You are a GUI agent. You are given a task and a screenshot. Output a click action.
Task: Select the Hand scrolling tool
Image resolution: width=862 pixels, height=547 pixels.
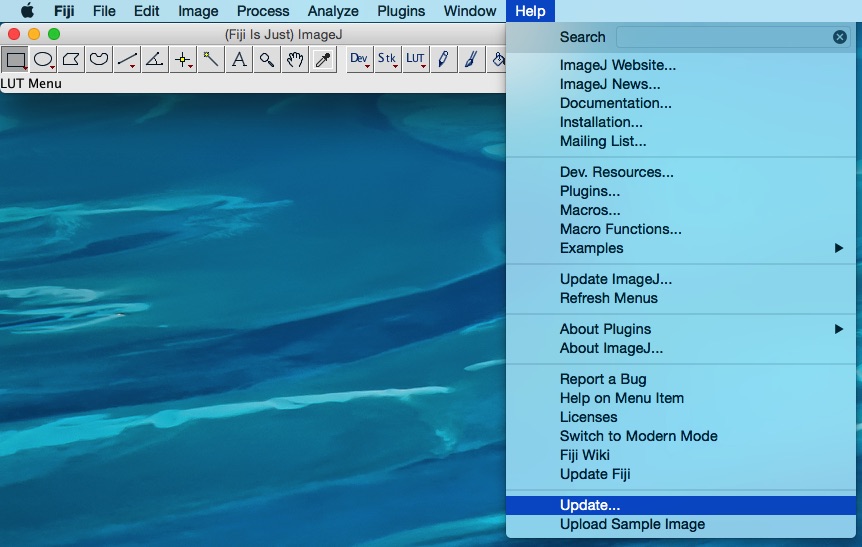pos(295,59)
